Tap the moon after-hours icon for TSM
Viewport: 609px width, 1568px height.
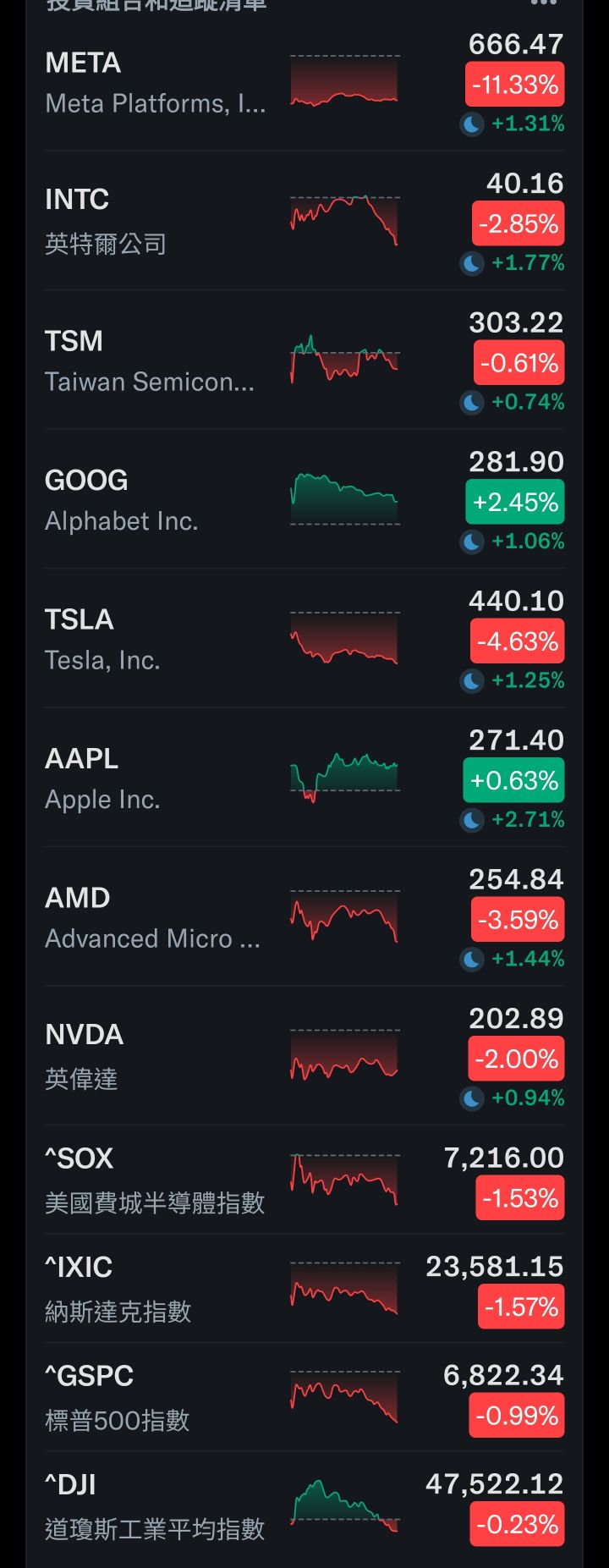click(x=472, y=402)
